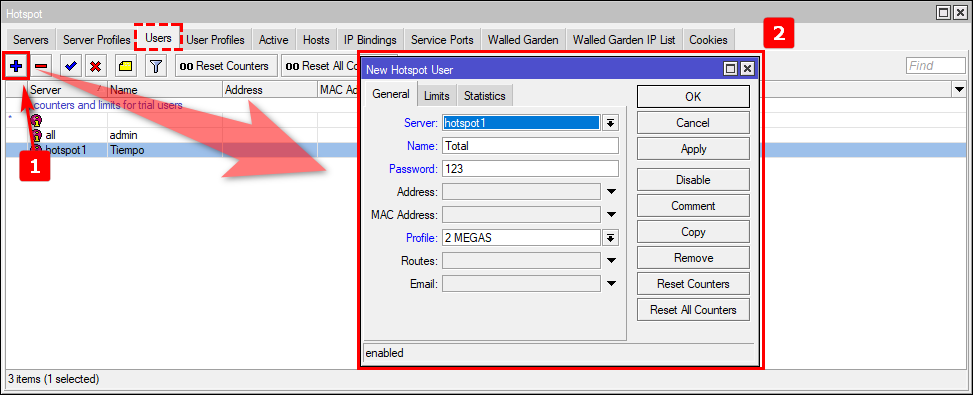Viewport: 973px width, 395px height.
Task: Click the Copy button
Action: tap(693, 232)
